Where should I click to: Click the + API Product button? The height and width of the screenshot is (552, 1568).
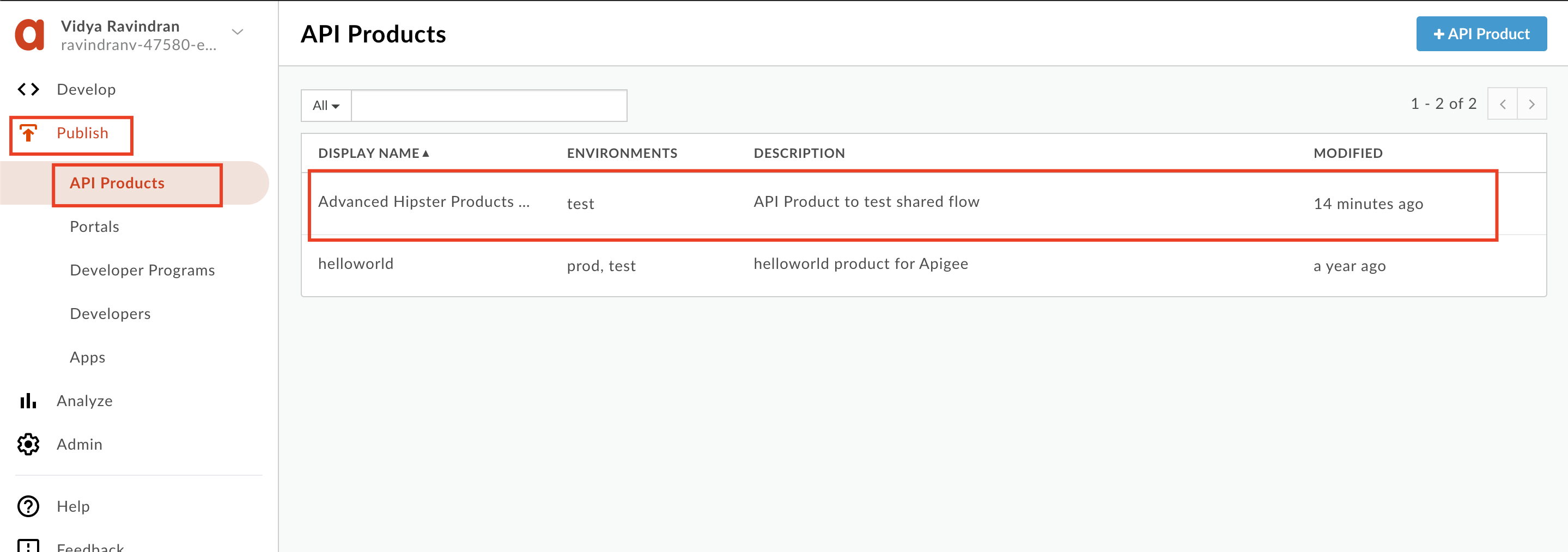click(x=1481, y=34)
